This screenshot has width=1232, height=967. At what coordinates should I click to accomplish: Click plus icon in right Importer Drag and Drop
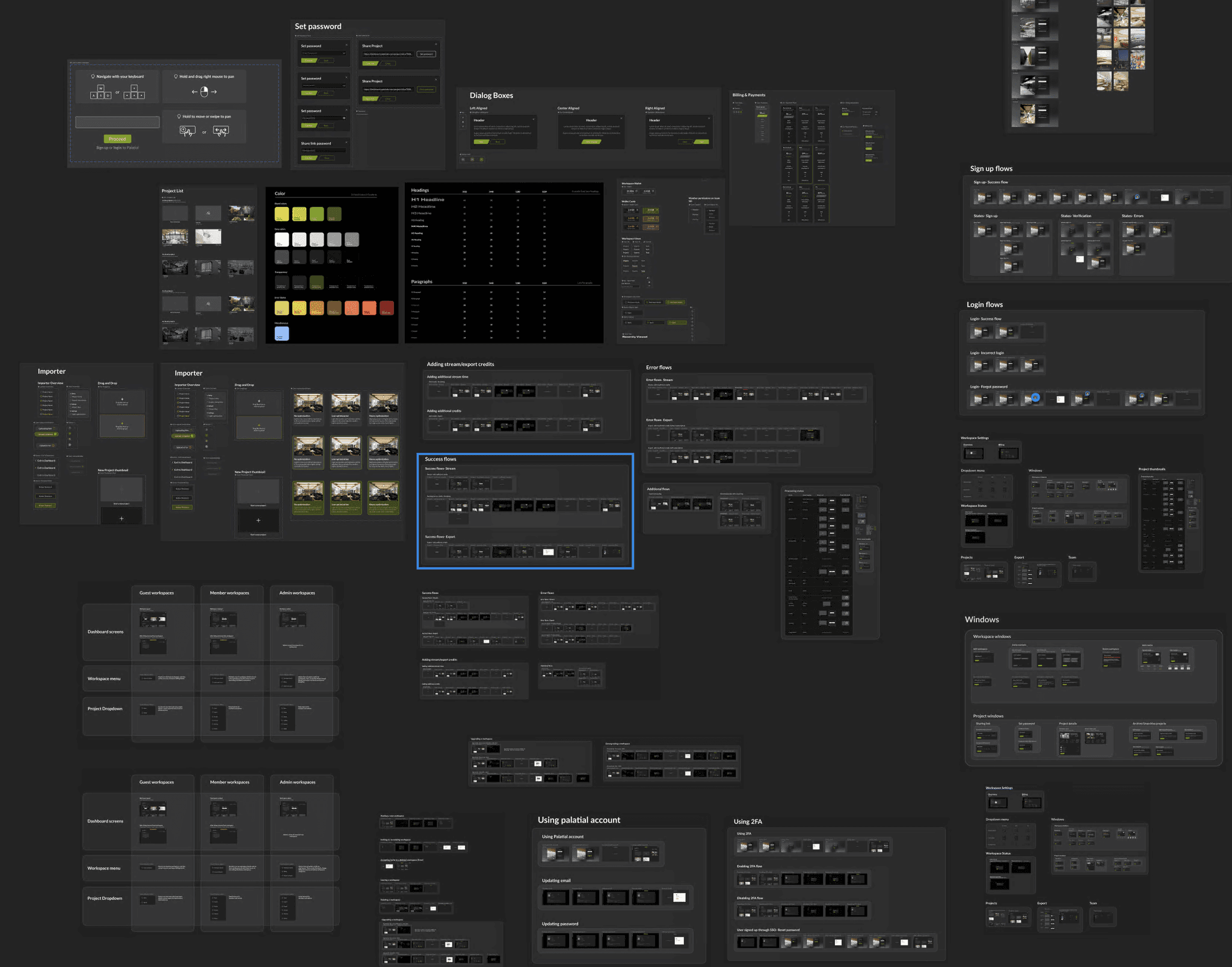click(259, 401)
